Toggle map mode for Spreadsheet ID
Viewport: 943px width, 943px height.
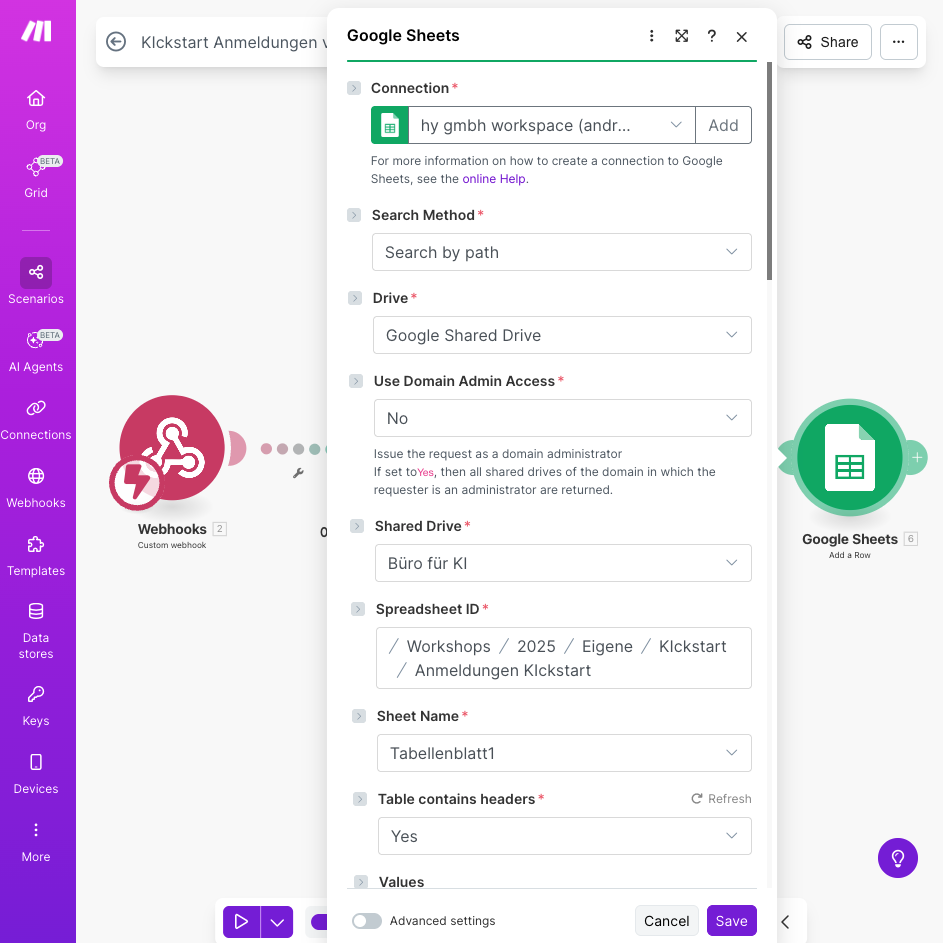(x=358, y=609)
